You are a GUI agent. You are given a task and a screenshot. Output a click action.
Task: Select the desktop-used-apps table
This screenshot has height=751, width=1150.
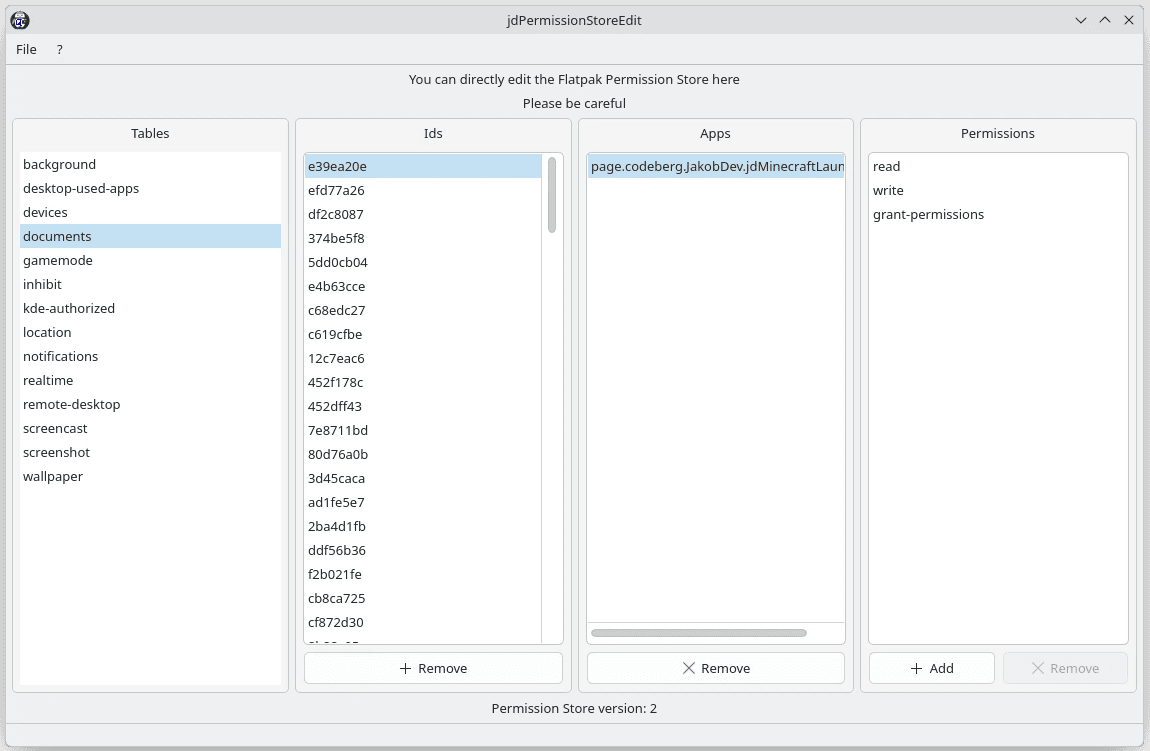click(x=150, y=188)
